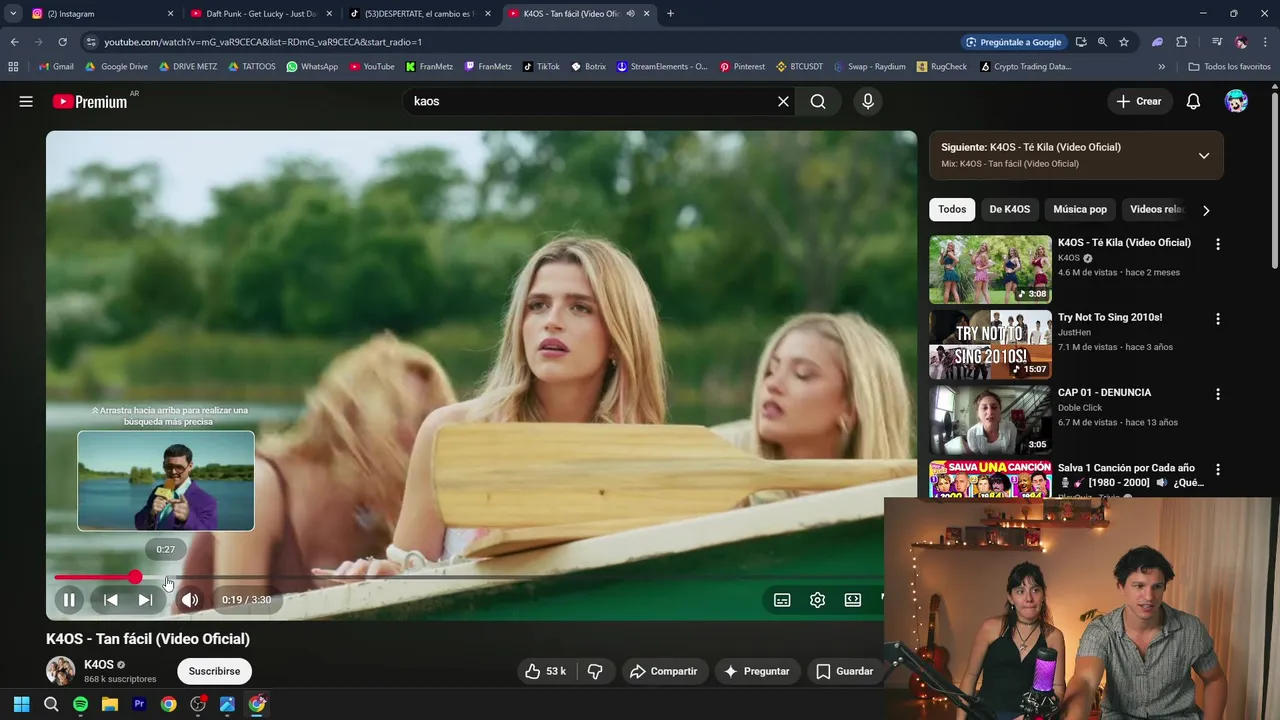Open tab search dropdown arrow
This screenshot has width=1280, height=720.
tap(13, 14)
